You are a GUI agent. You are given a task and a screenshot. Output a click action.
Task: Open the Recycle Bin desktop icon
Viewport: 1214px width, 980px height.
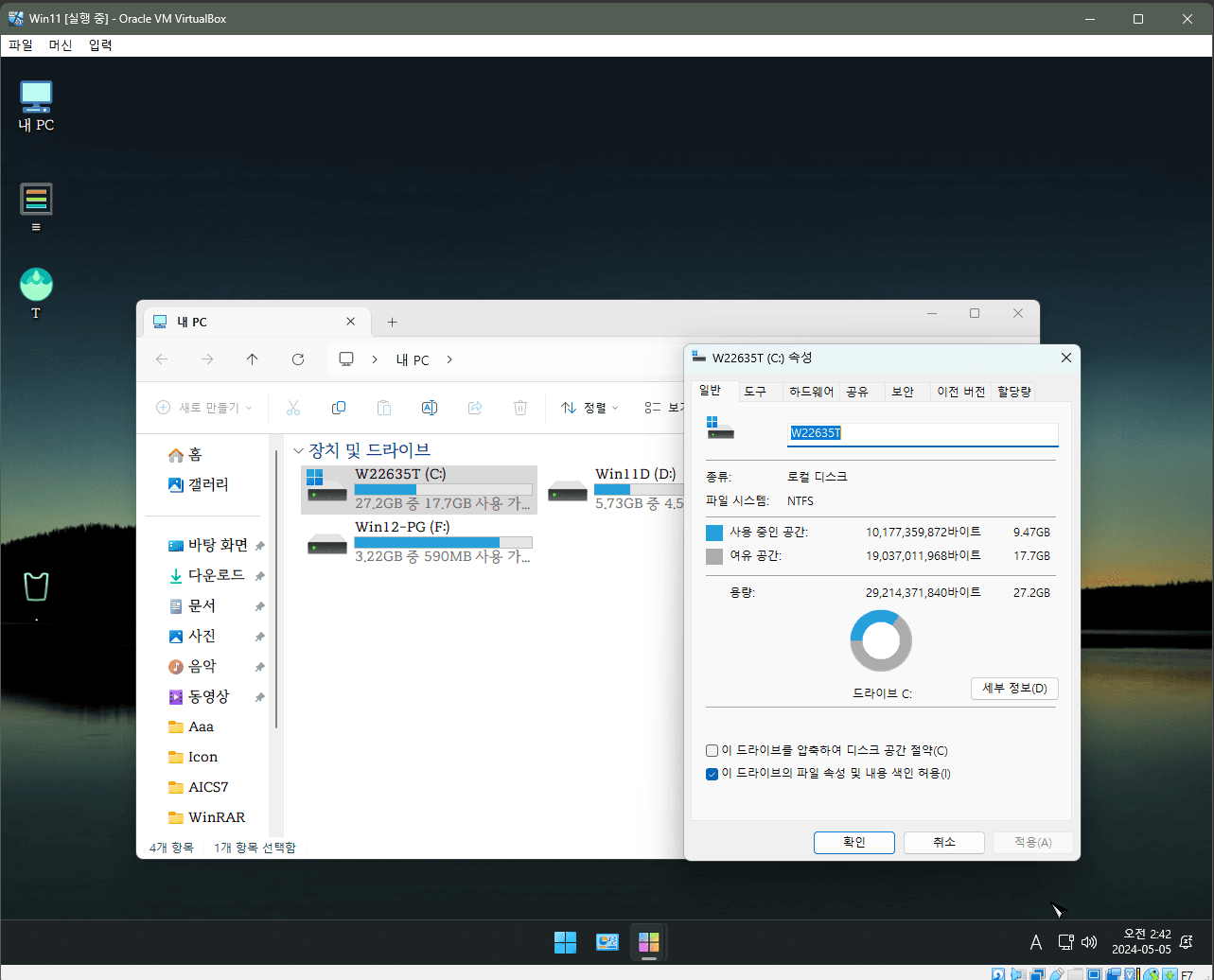[x=36, y=586]
